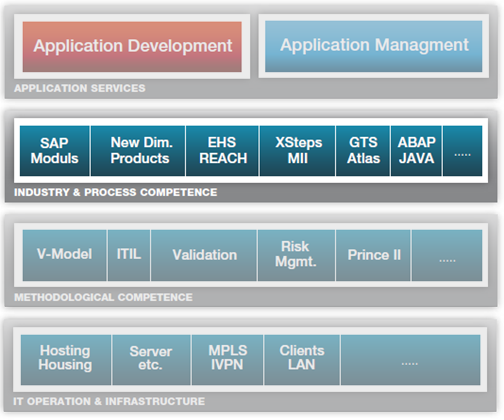Select the V-Model tile
Viewport: 504px width, 420px height.
[x=65, y=255]
